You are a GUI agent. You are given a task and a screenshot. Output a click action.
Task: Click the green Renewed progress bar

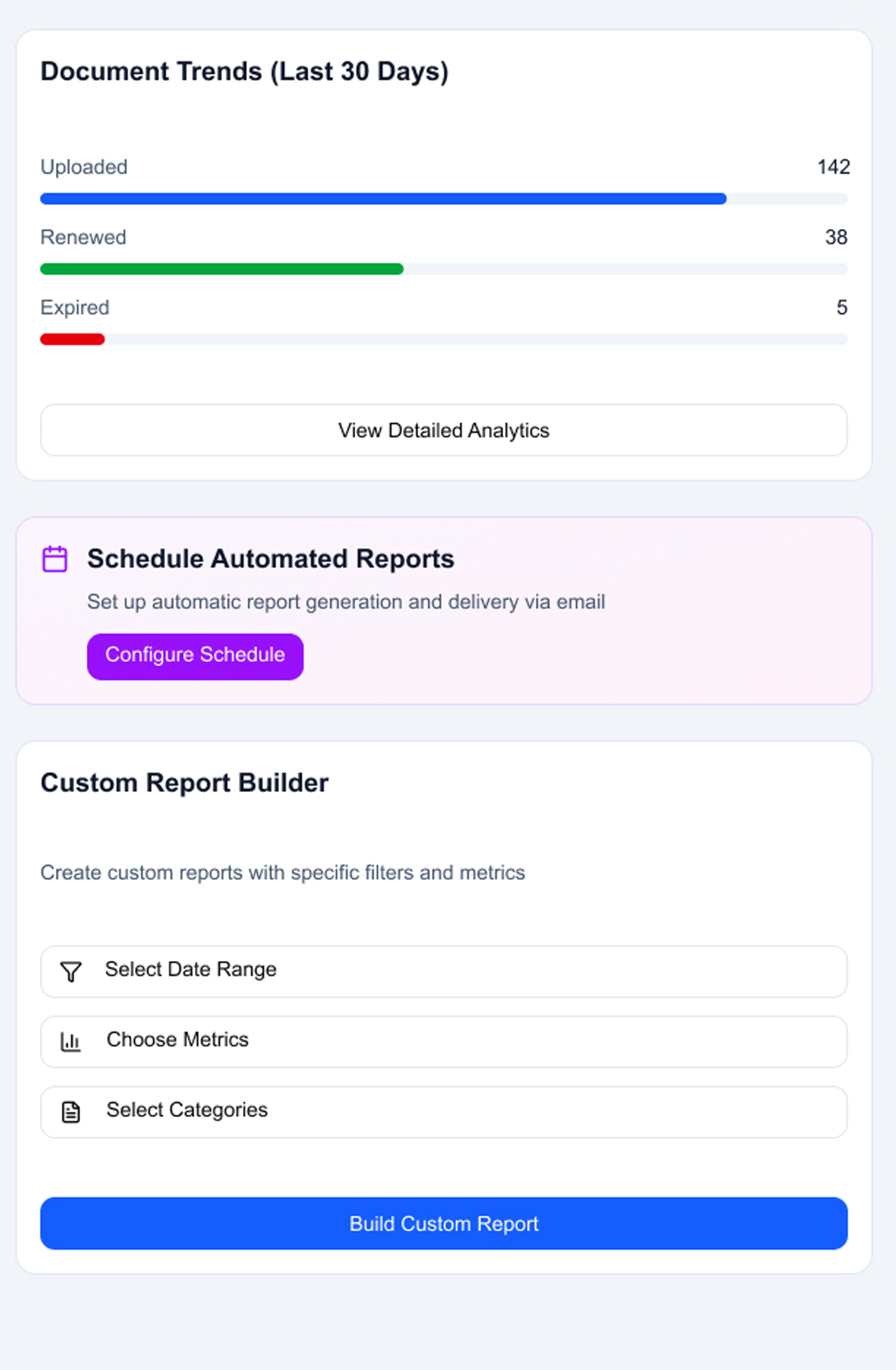coord(222,269)
